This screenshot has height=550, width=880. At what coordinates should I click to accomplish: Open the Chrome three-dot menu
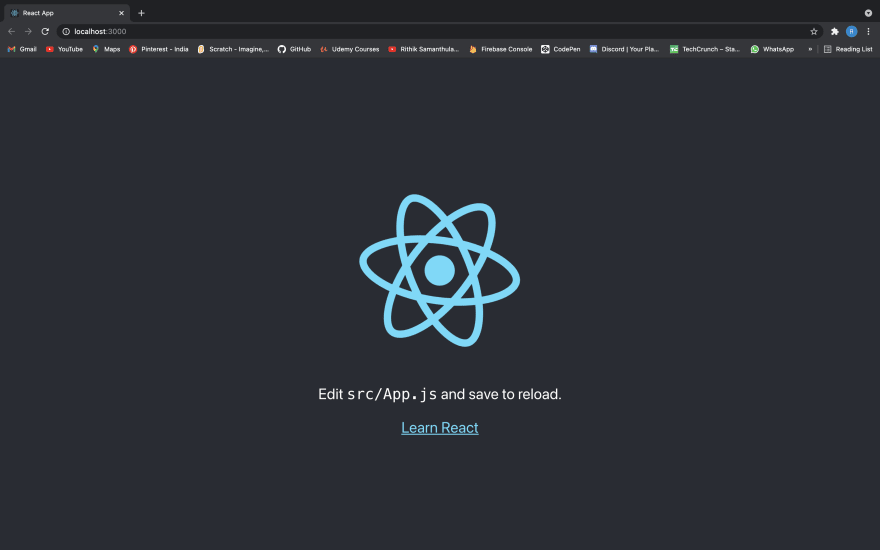coord(868,31)
